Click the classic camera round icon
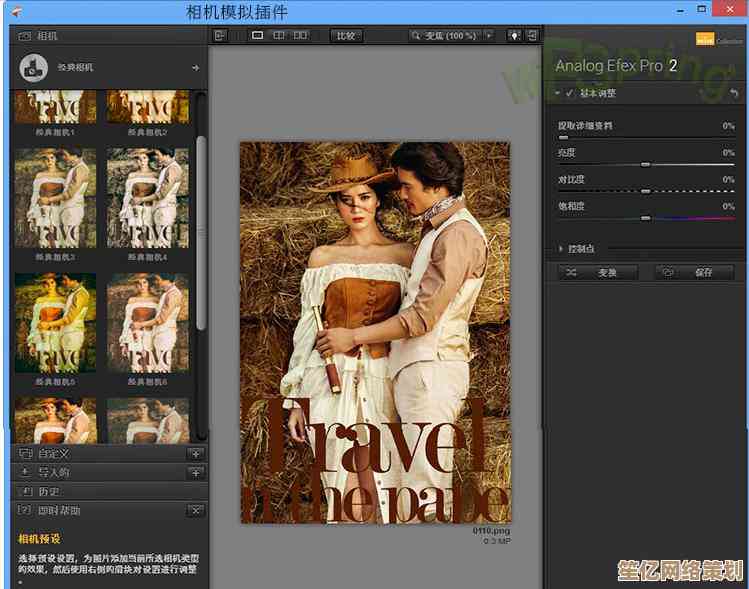This screenshot has width=749, height=589. tap(34, 67)
